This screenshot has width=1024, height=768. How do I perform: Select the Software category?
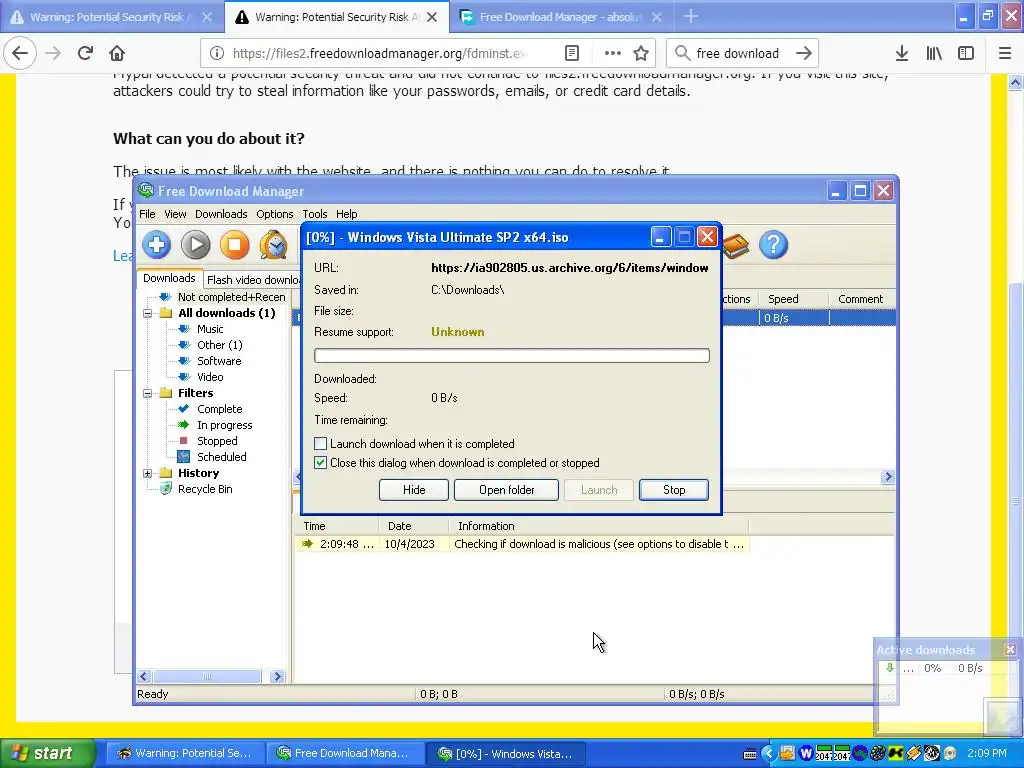[219, 361]
